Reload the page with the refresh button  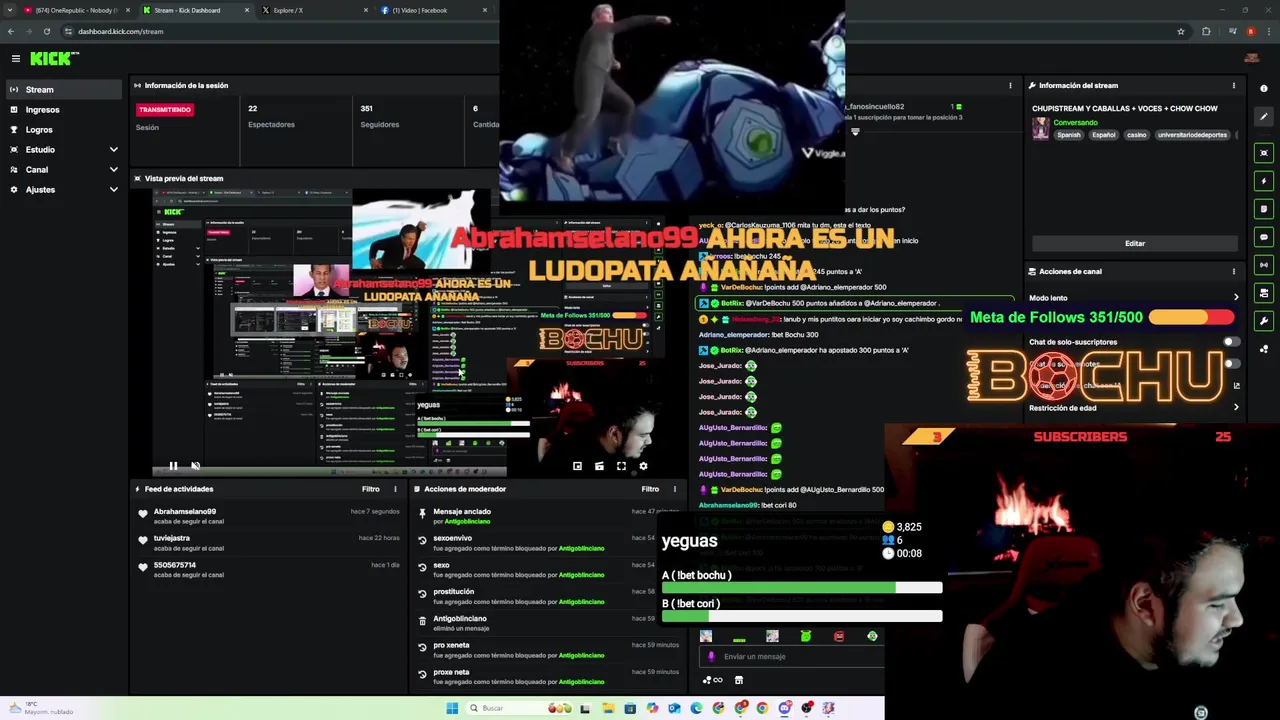46,31
